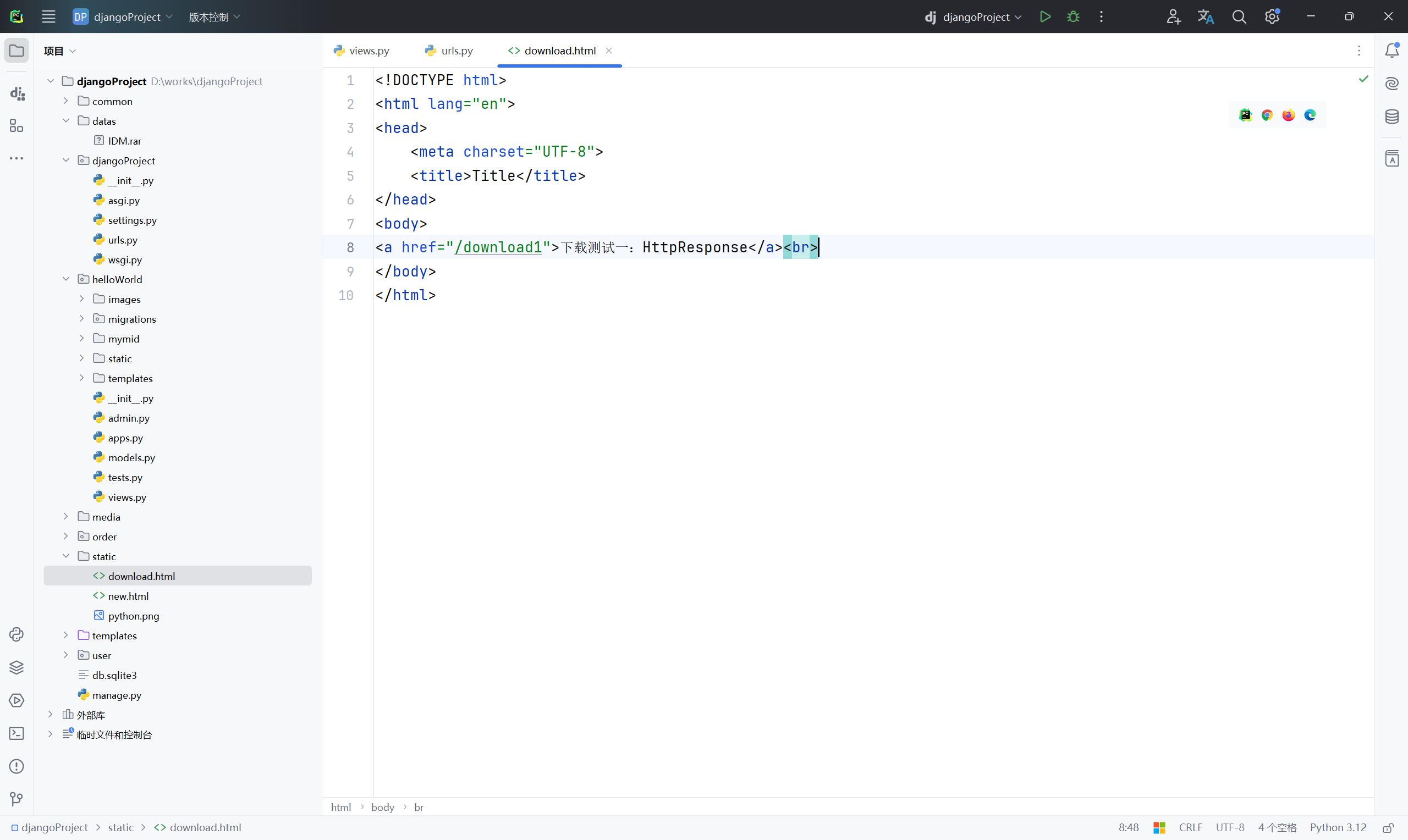This screenshot has width=1408, height=840.
Task: Select IDM.rar file
Action: (124, 140)
